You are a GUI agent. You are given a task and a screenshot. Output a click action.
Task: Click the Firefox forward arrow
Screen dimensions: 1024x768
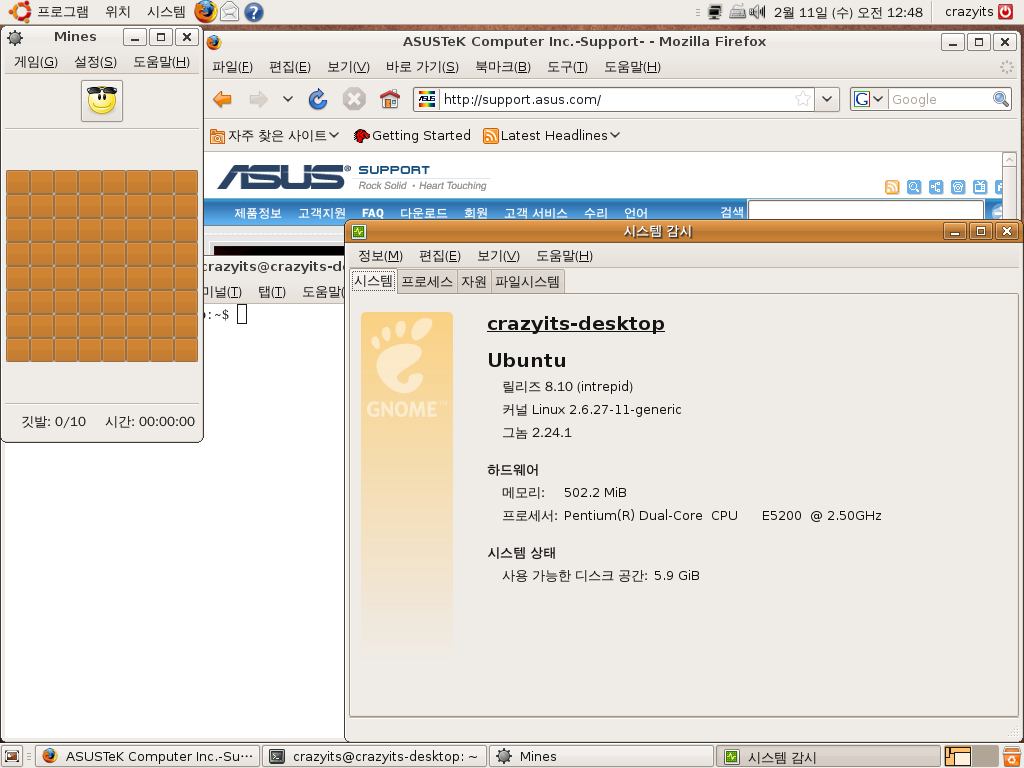point(259,99)
